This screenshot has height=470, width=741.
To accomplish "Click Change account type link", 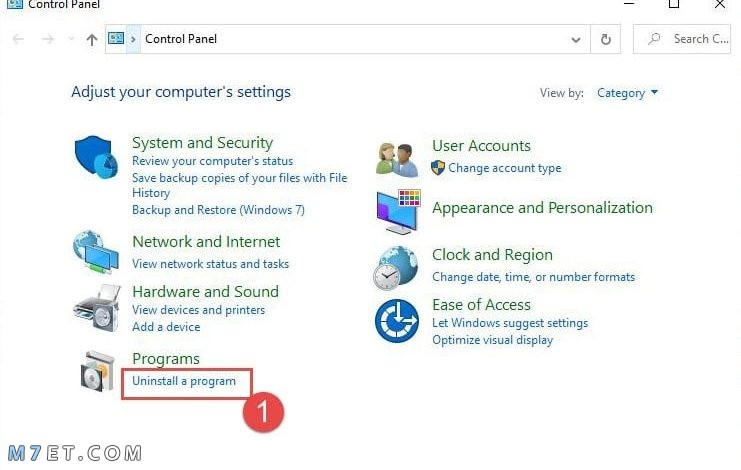I will click(x=504, y=168).
